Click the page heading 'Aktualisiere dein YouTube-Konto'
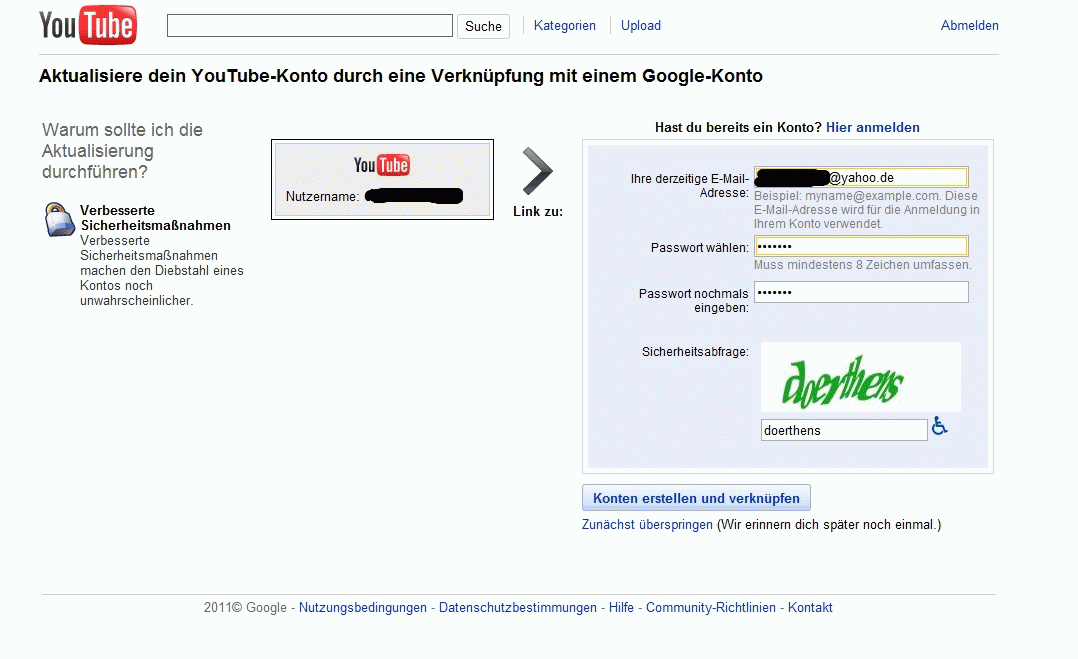The image size is (1078, 659). click(x=401, y=76)
